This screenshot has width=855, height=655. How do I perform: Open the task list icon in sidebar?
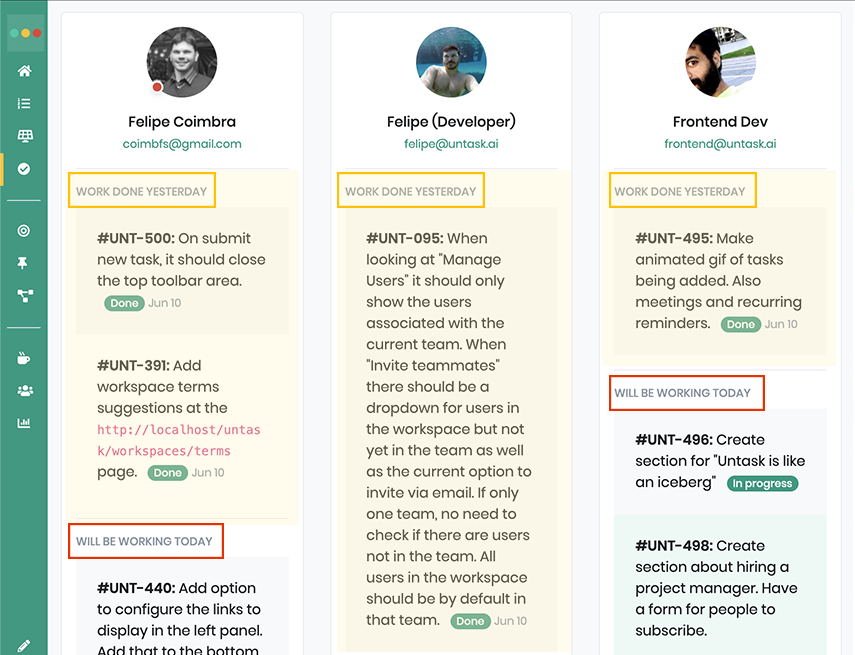click(x=24, y=103)
